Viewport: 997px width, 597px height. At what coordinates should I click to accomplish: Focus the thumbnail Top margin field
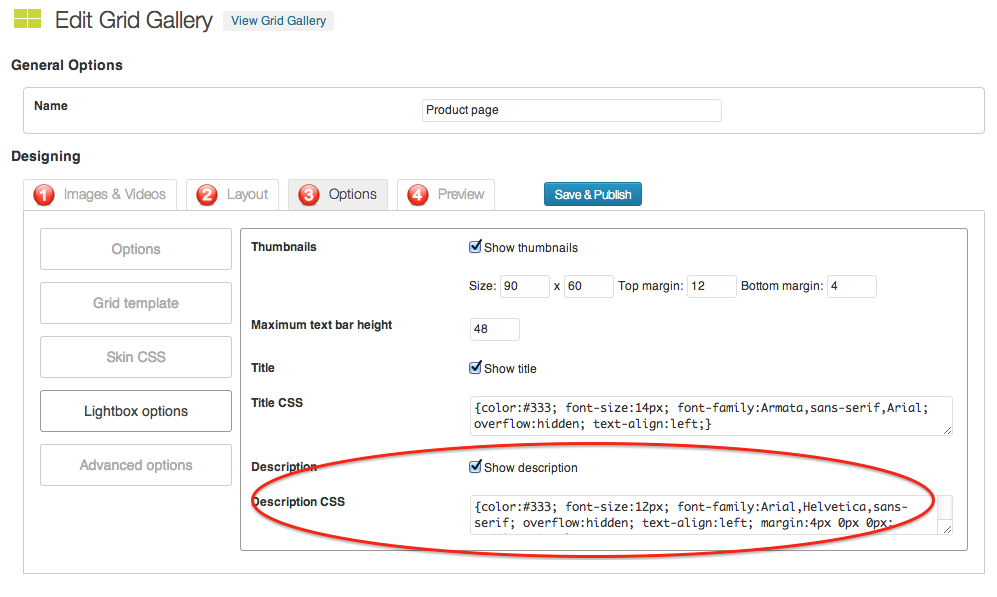coord(711,287)
